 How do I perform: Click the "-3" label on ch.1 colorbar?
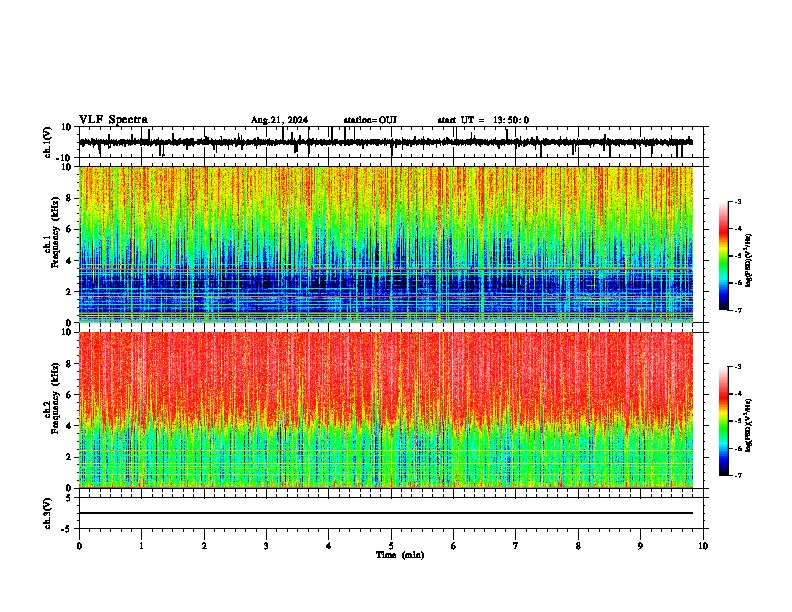click(738, 201)
